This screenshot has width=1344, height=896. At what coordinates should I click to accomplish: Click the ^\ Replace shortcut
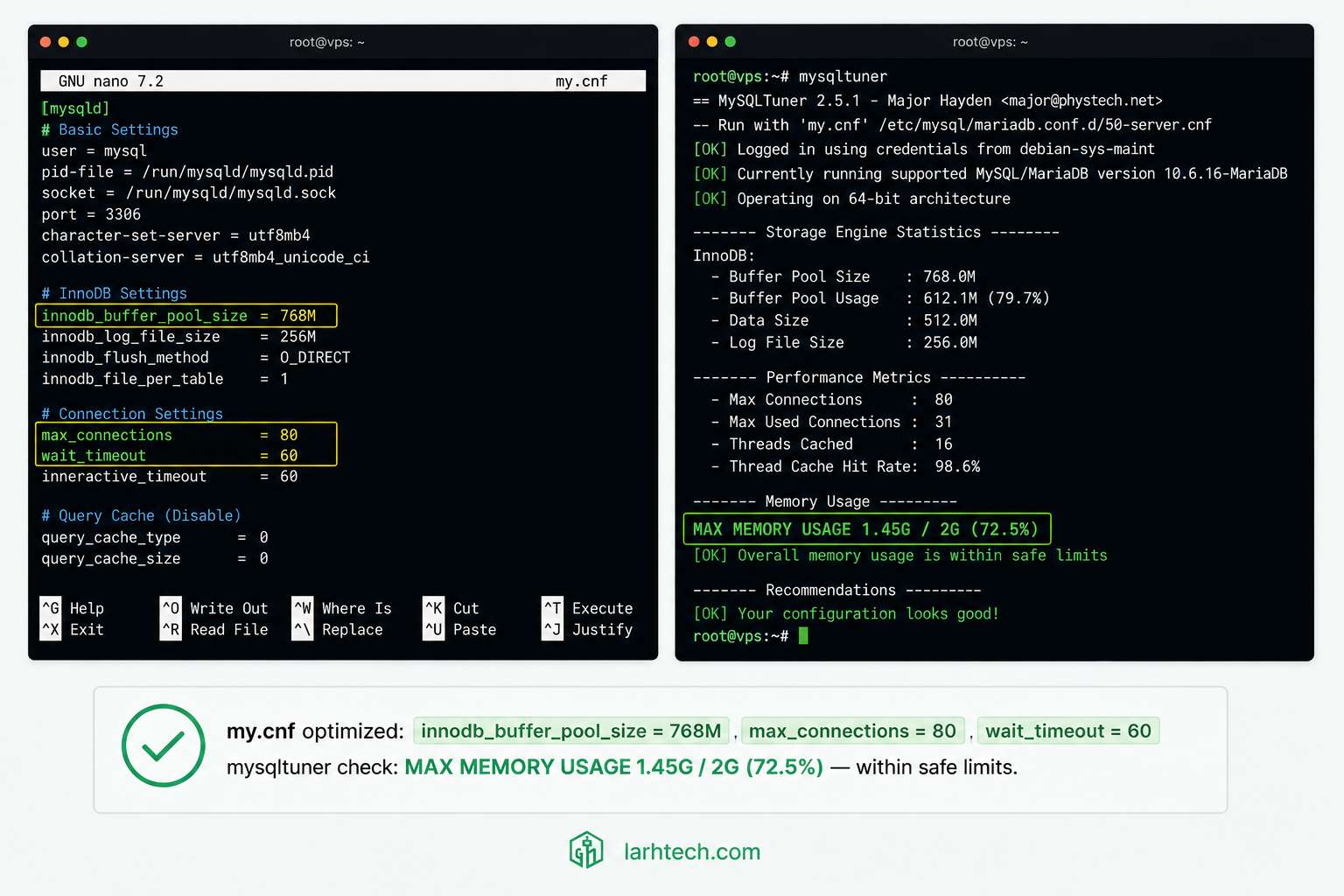[338, 629]
